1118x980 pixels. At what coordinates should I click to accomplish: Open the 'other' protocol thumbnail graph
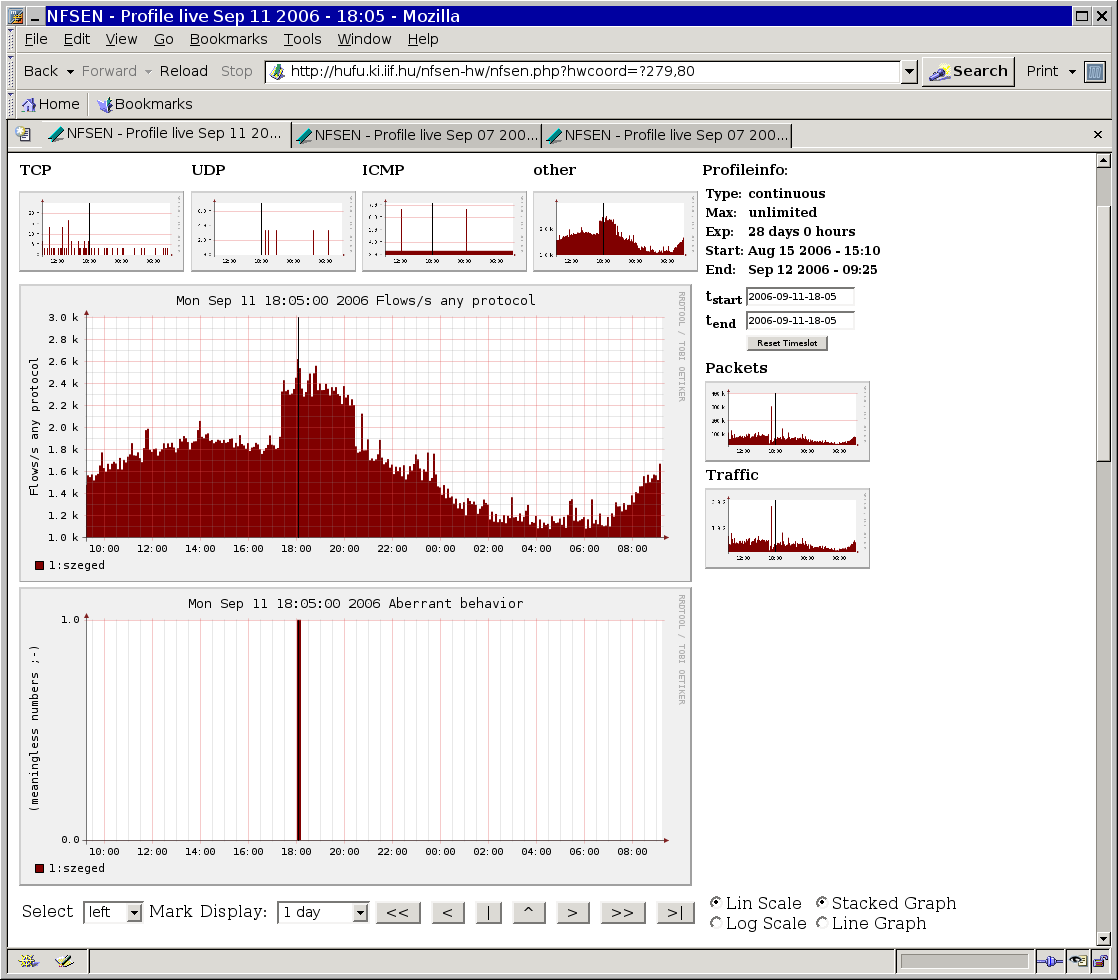click(x=615, y=231)
